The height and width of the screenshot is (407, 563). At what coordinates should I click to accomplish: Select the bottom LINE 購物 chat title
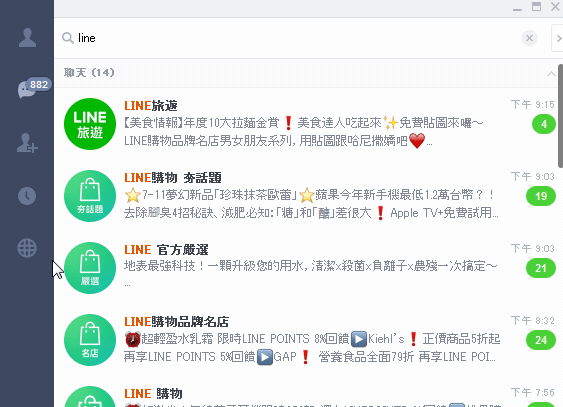point(153,393)
